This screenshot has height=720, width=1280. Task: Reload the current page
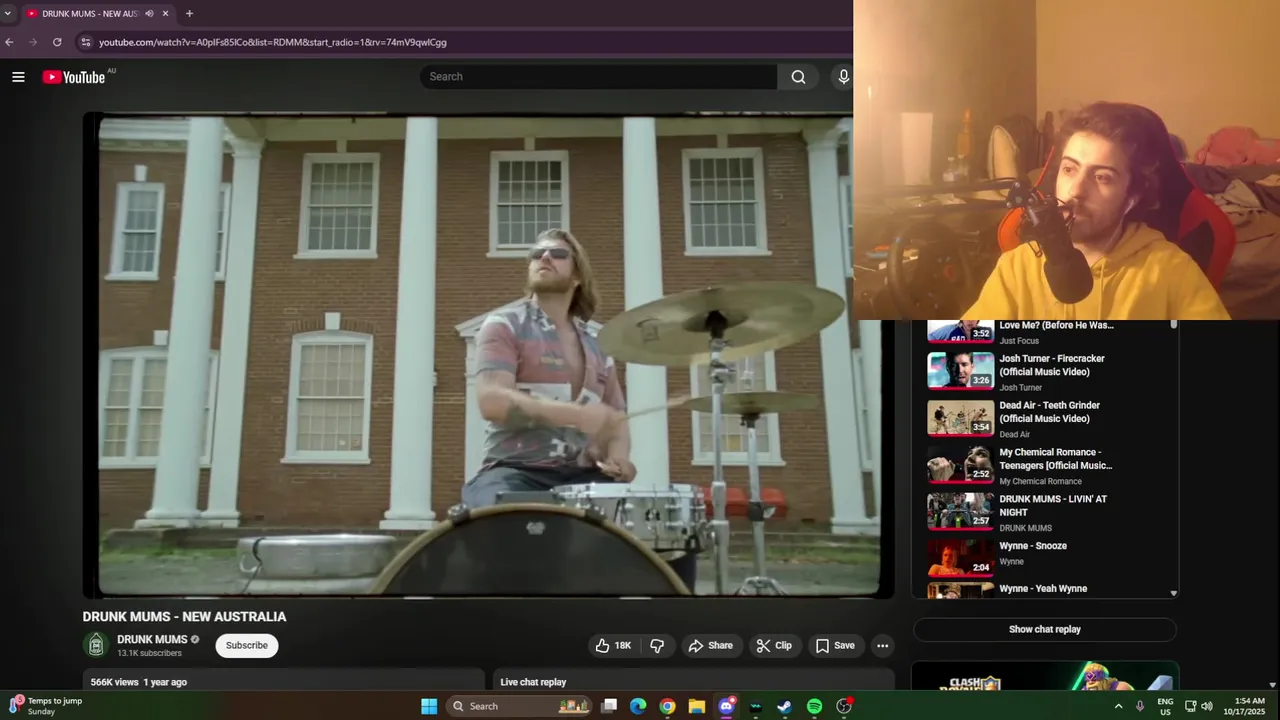pyautogui.click(x=57, y=42)
